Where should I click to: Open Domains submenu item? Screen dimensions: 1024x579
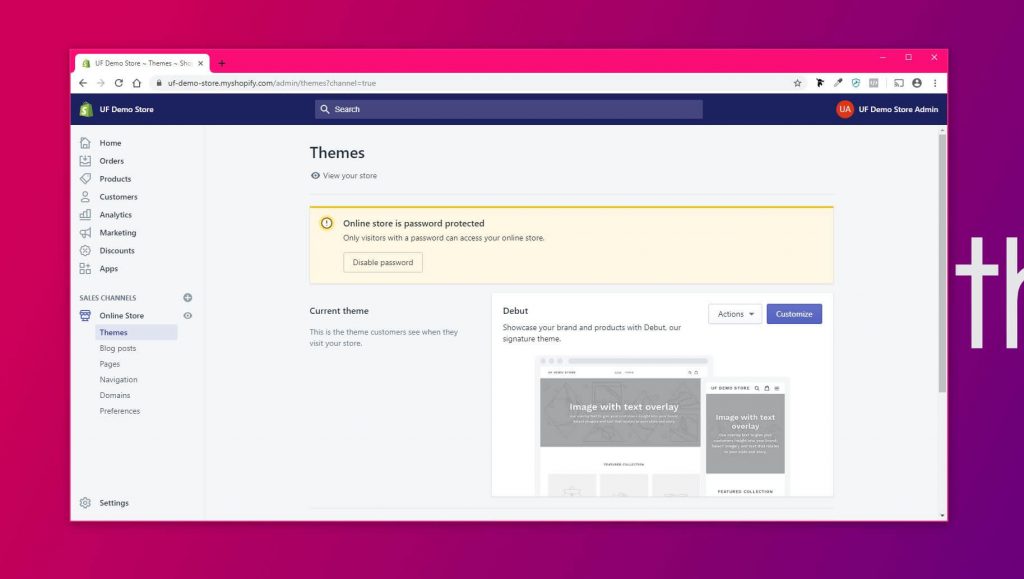coord(115,395)
